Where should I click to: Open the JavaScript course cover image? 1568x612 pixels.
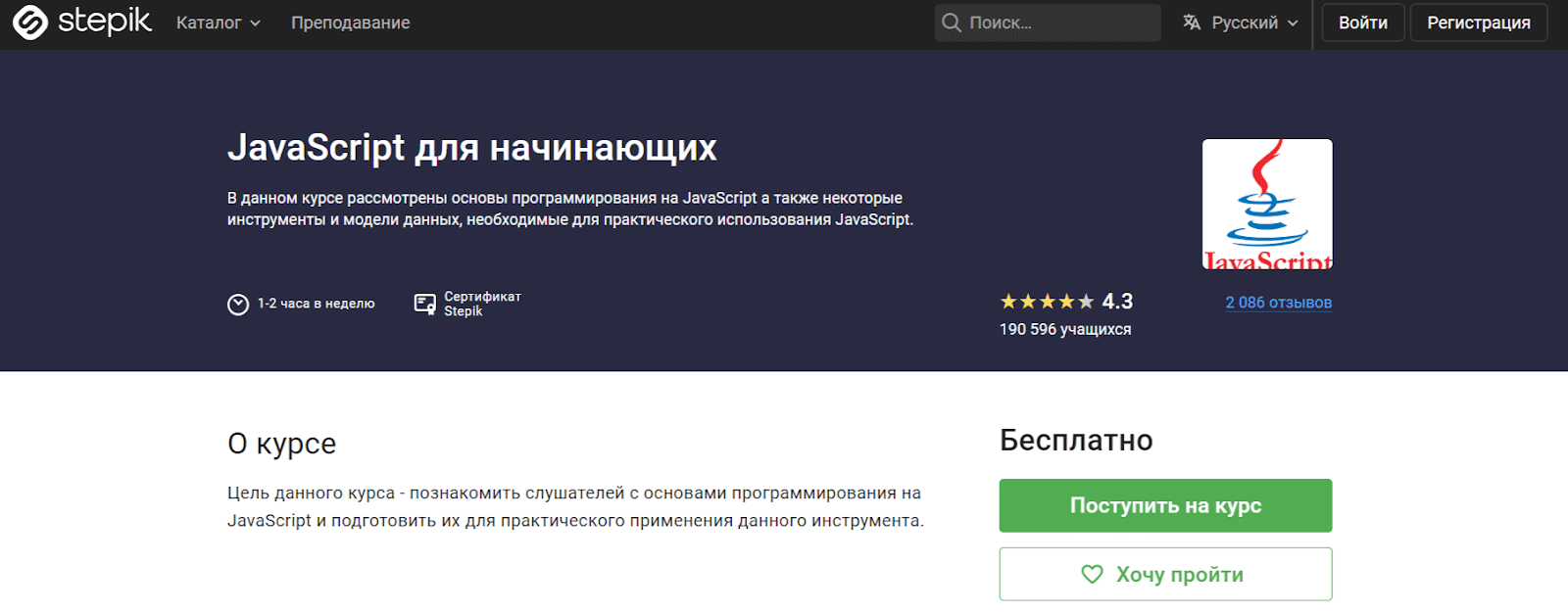tap(1267, 204)
